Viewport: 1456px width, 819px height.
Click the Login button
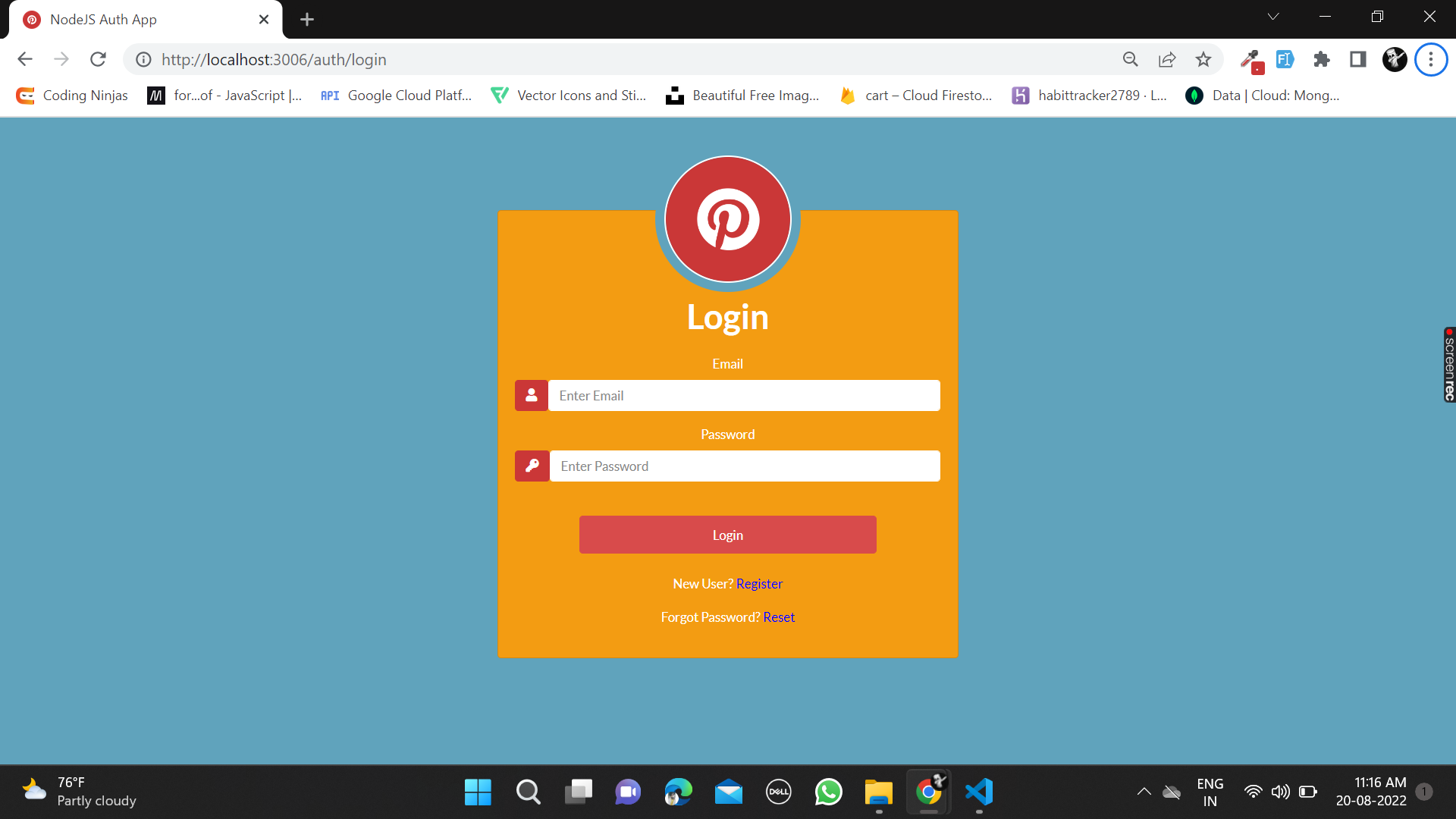(727, 535)
